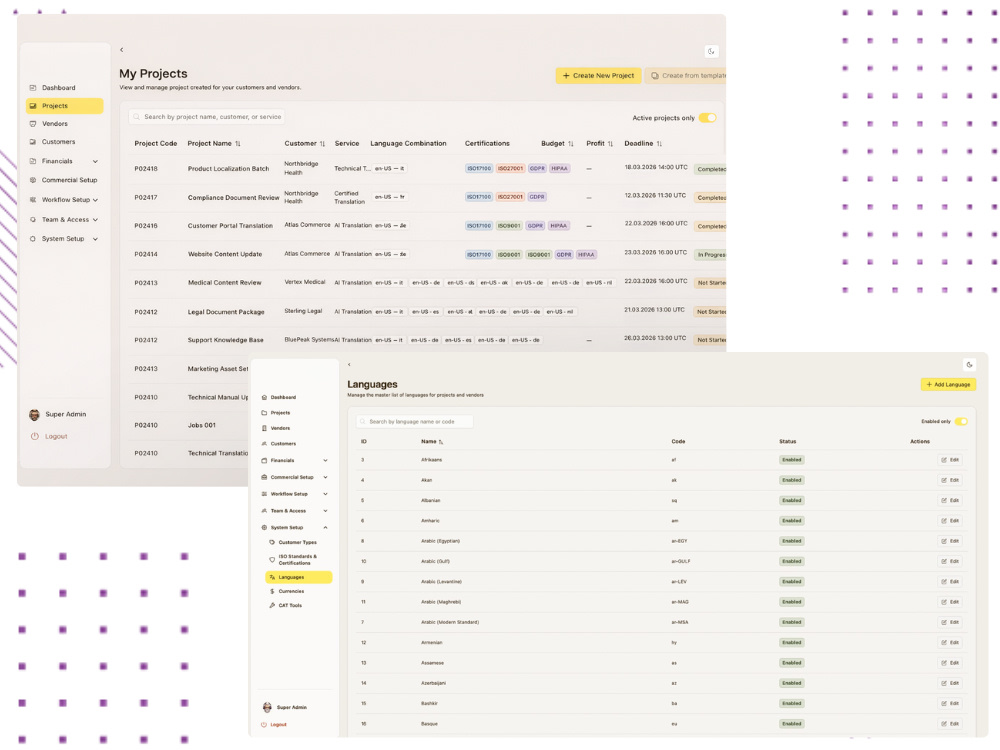Click Vendors icon in My Projects sidebar
The image size is (1000, 750).
coord(33,124)
